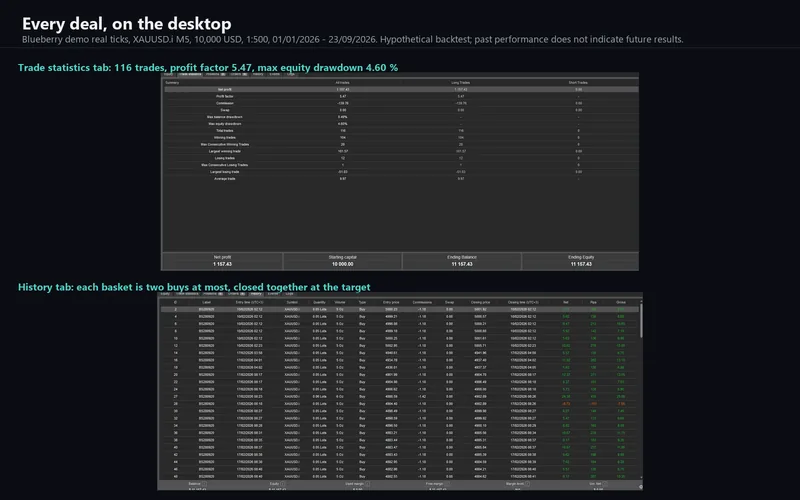Sort History by Volume column header

(x=339, y=302)
